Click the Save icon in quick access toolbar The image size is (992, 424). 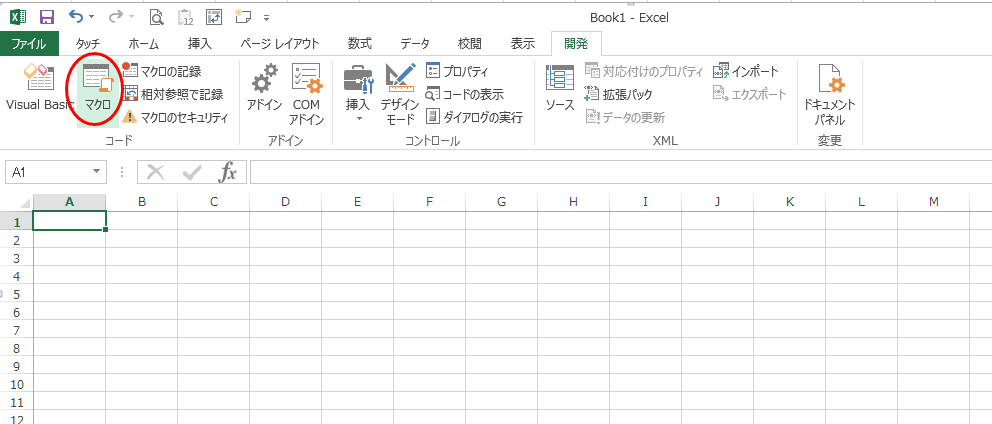46,18
